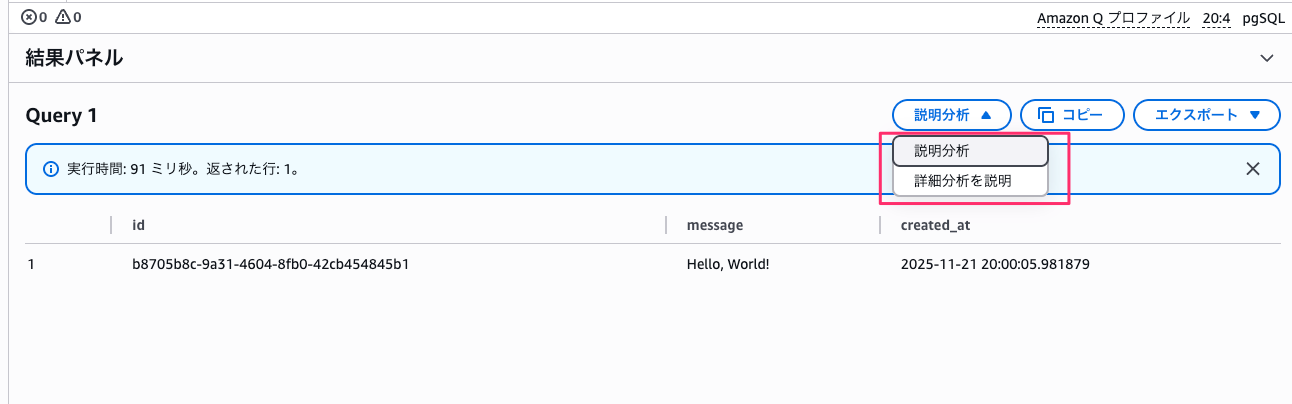This screenshot has width=1292, height=404.
Task: Click the error count icon in status bar
Action: [29, 17]
